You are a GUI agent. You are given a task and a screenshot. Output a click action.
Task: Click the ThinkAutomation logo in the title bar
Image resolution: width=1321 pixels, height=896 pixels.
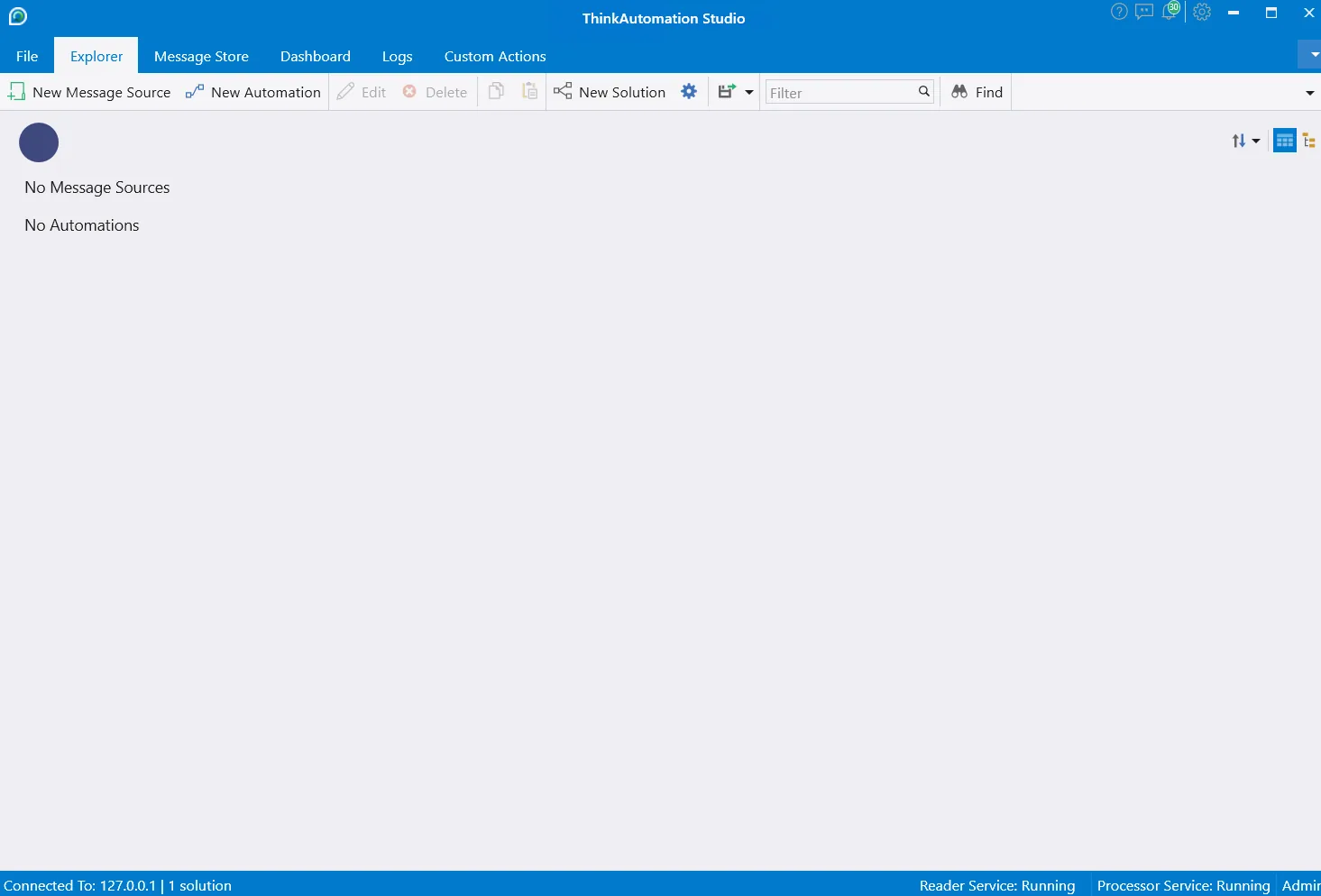pyautogui.click(x=18, y=16)
